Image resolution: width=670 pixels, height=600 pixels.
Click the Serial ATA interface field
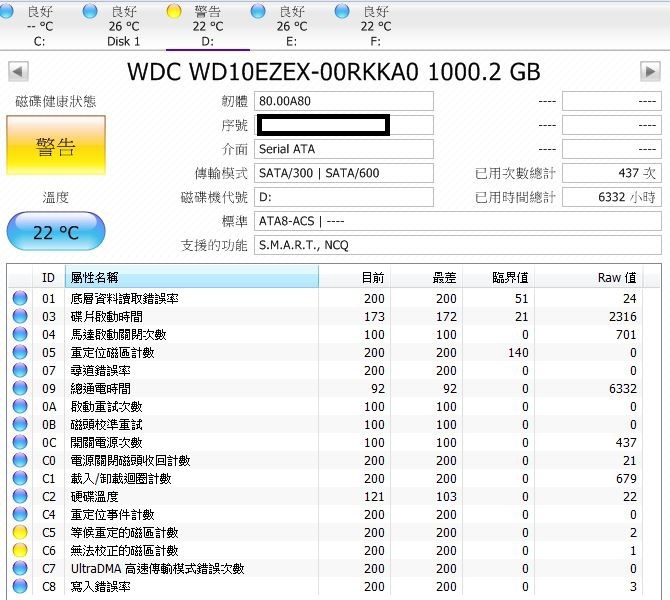[344, 149]
